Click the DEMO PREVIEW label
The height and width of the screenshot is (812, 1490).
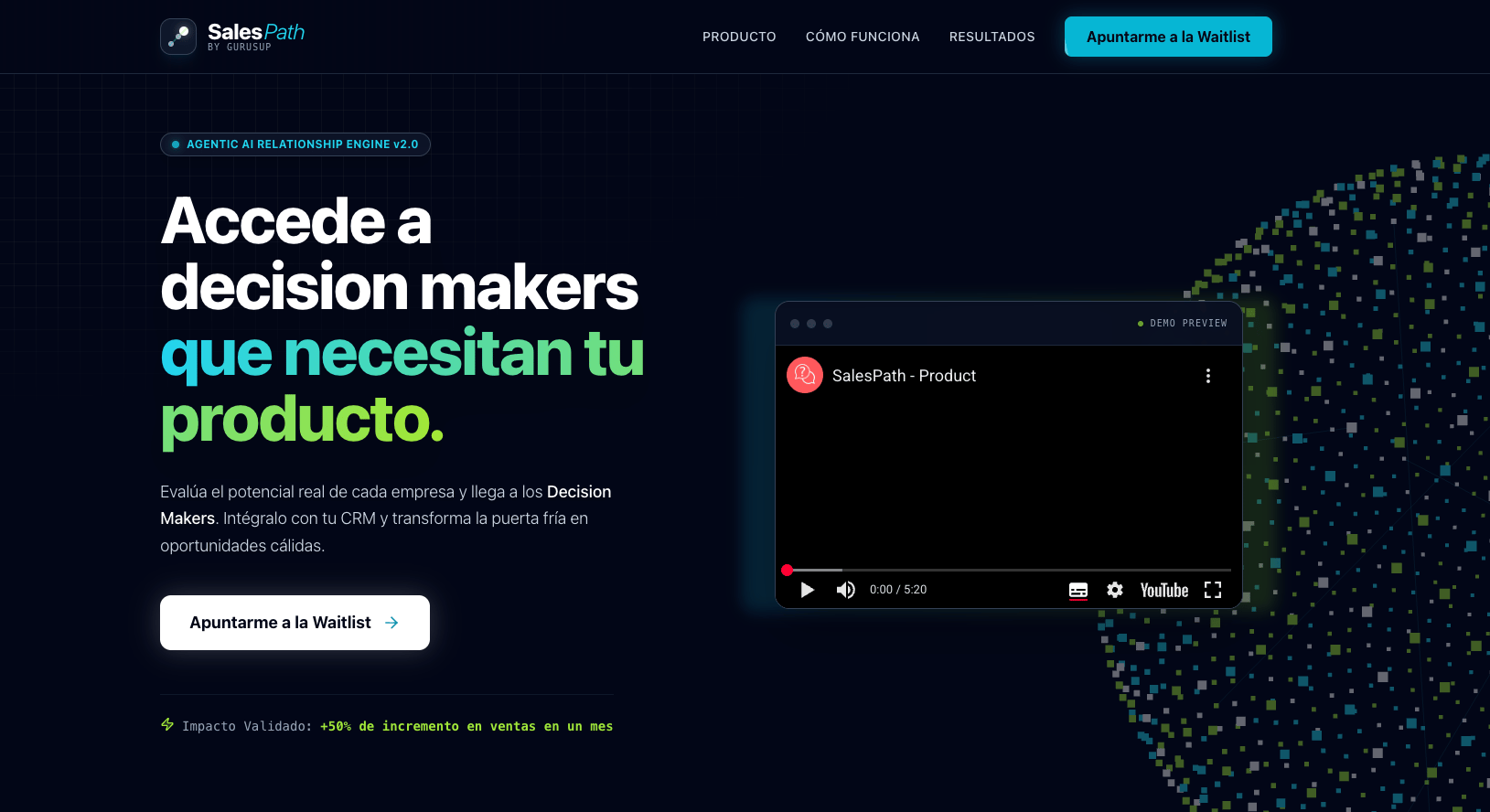pyautogui.click(x=1188, y=324)
